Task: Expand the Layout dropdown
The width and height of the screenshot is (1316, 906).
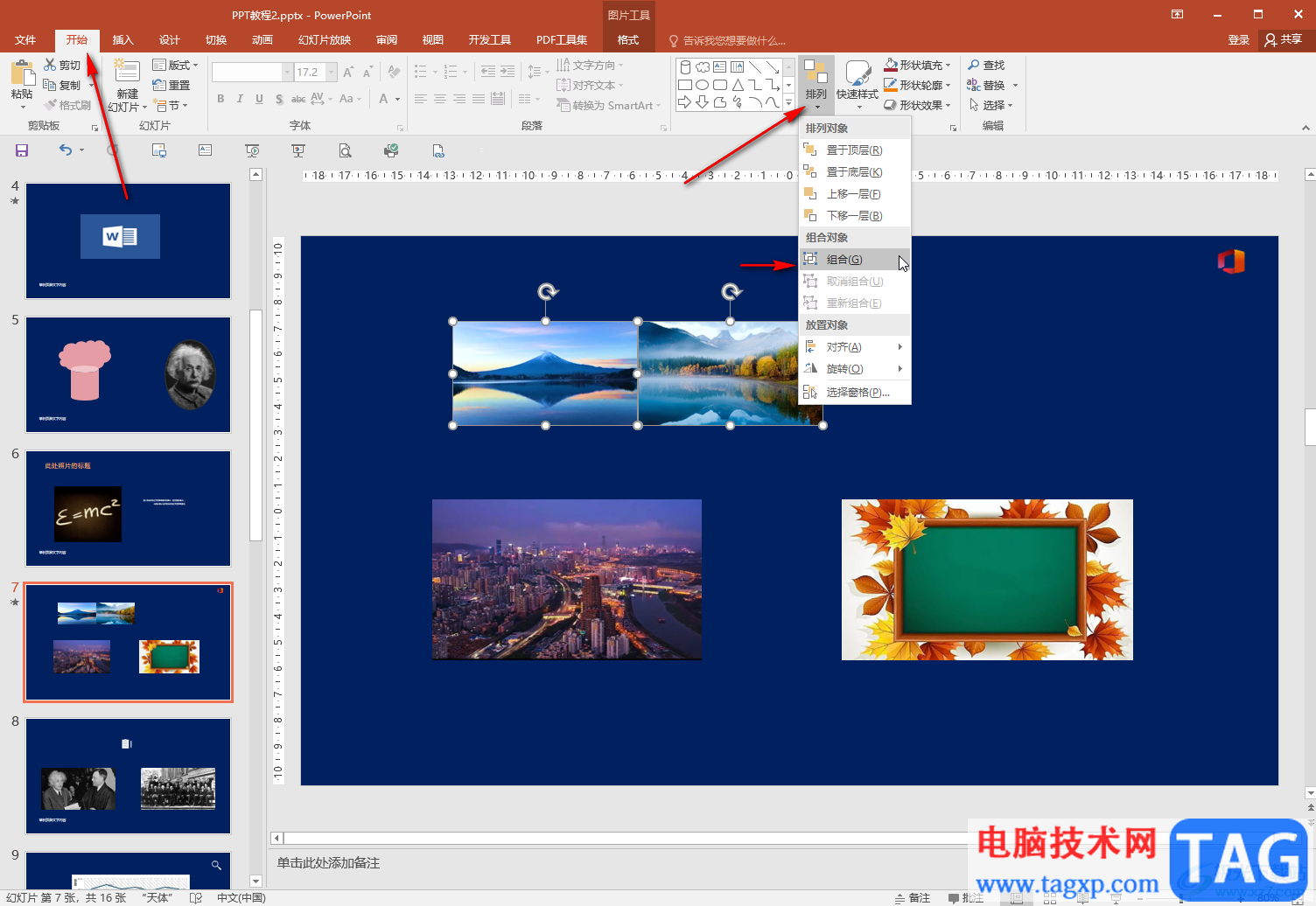Action: pos(175,66)
